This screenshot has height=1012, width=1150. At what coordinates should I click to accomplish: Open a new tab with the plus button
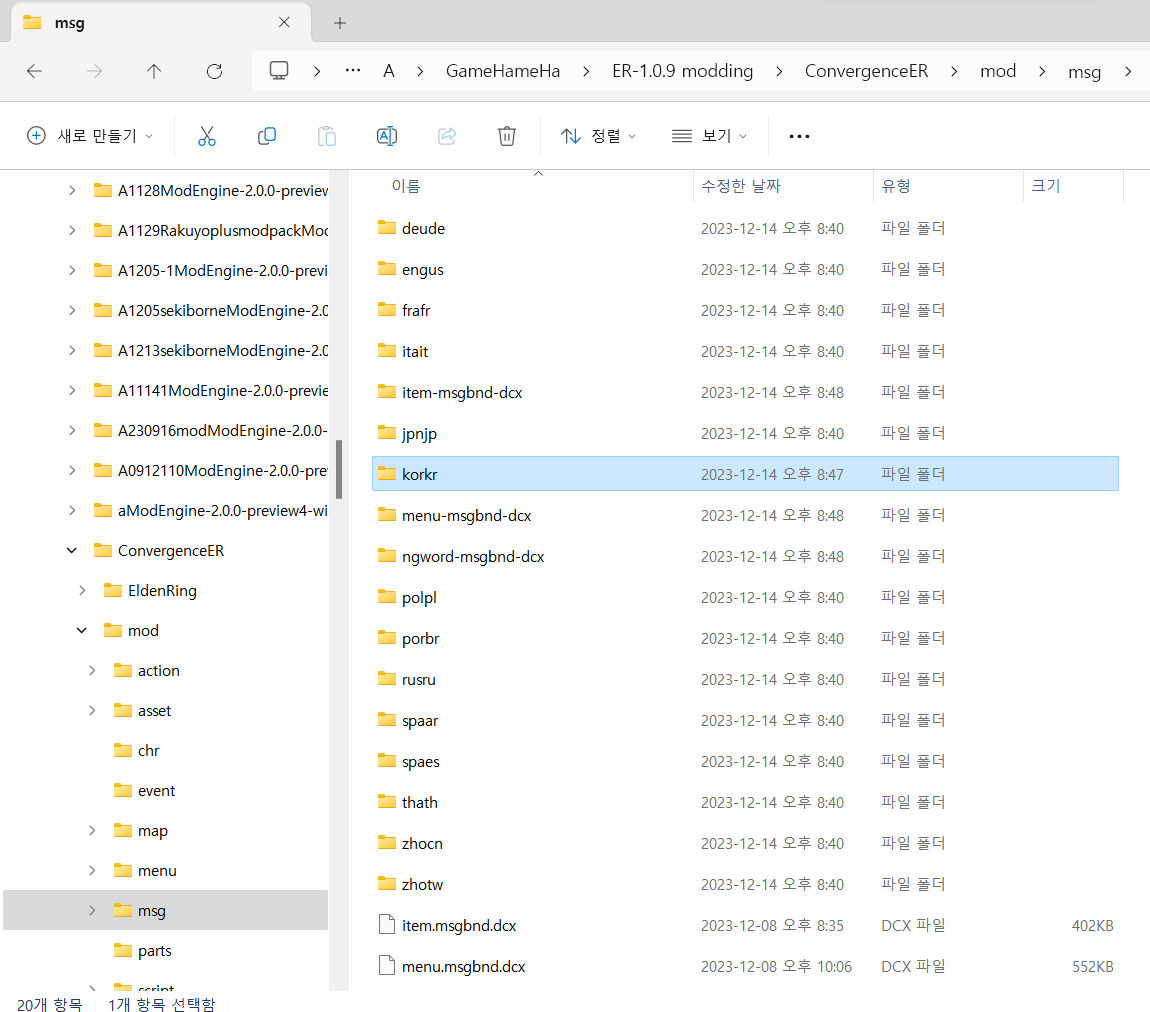(x=340, y=22)
